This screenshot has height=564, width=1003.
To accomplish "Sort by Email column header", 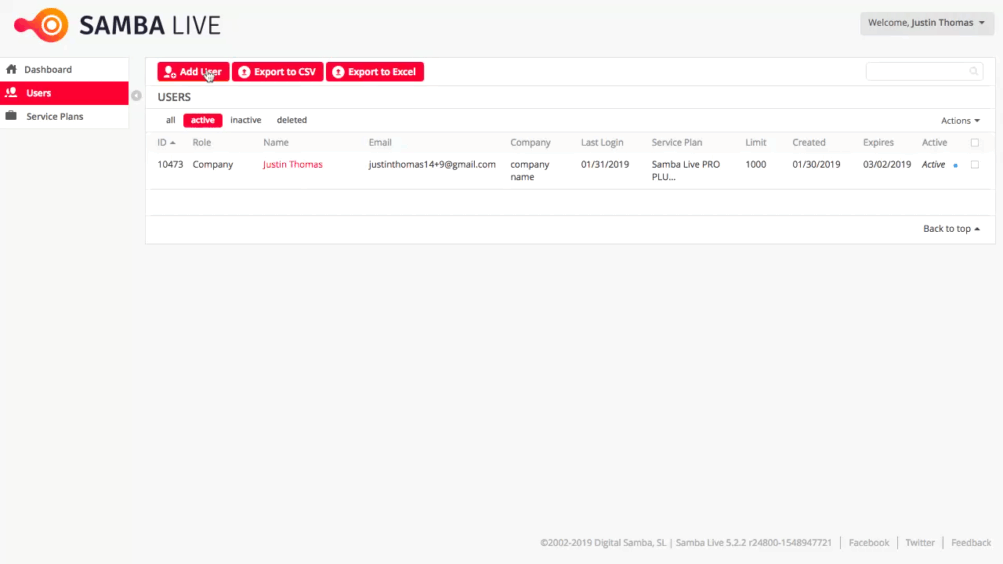I will click(x=380, y=143).
